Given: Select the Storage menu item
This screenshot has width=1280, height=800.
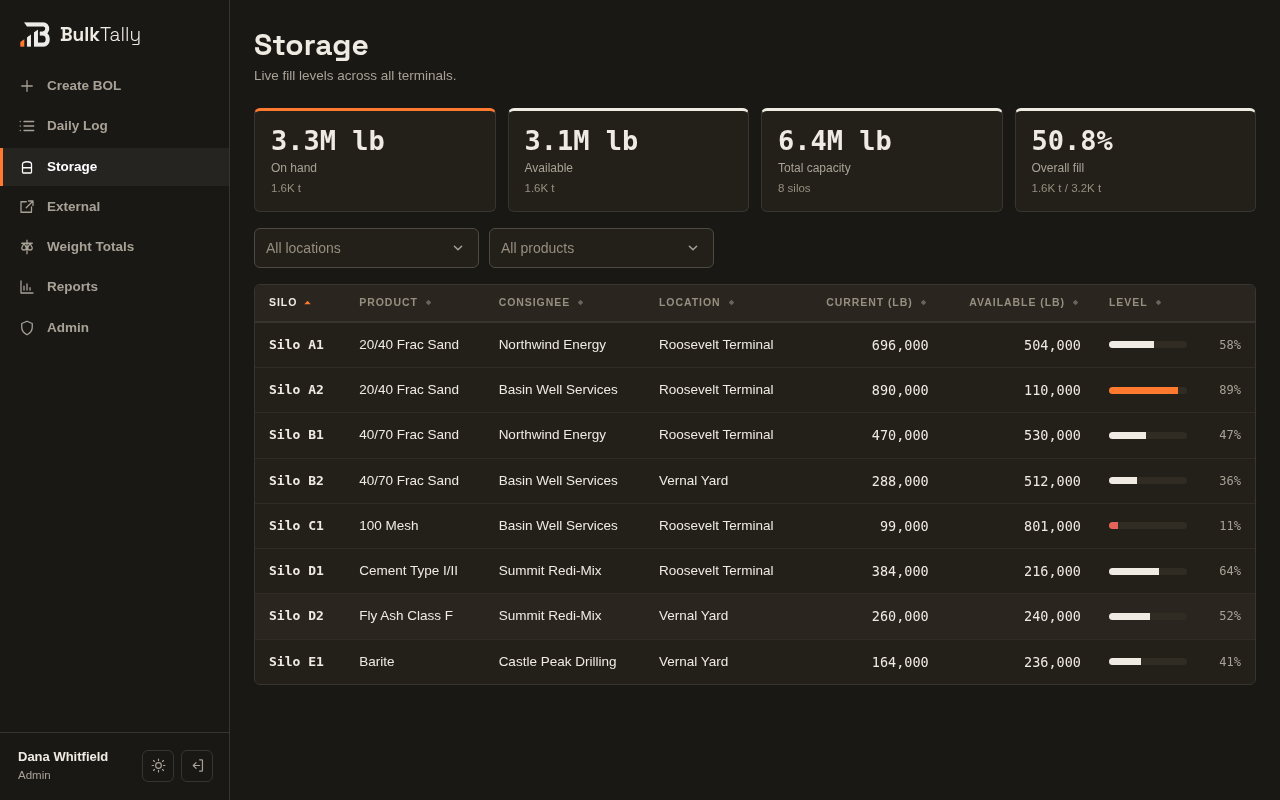Looking at the screenshot, I should (x=115, y=167).
